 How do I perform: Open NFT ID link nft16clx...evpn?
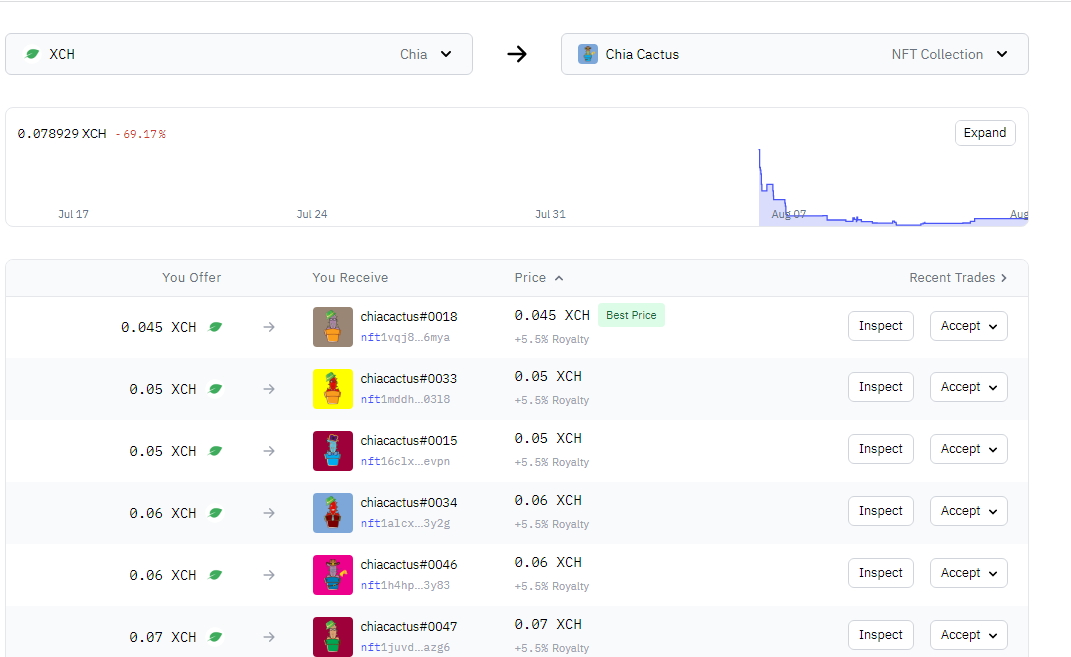coord(405,462)
